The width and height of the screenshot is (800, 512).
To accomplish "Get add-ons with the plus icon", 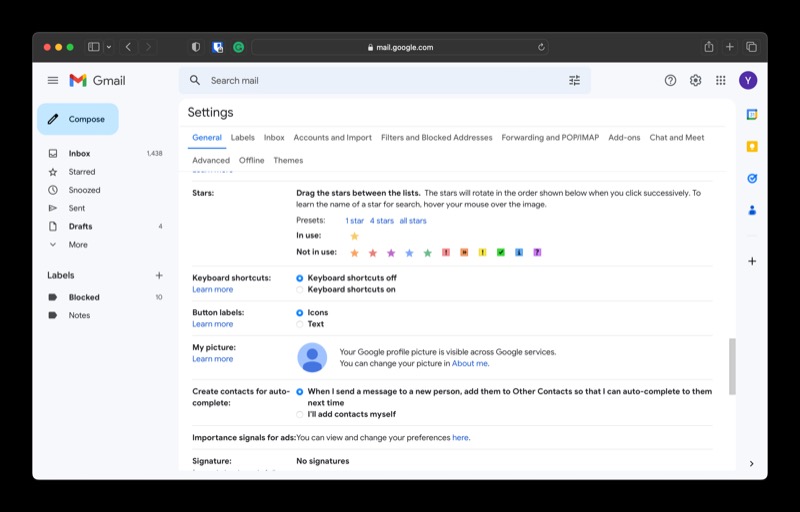I will coord(752,261).
